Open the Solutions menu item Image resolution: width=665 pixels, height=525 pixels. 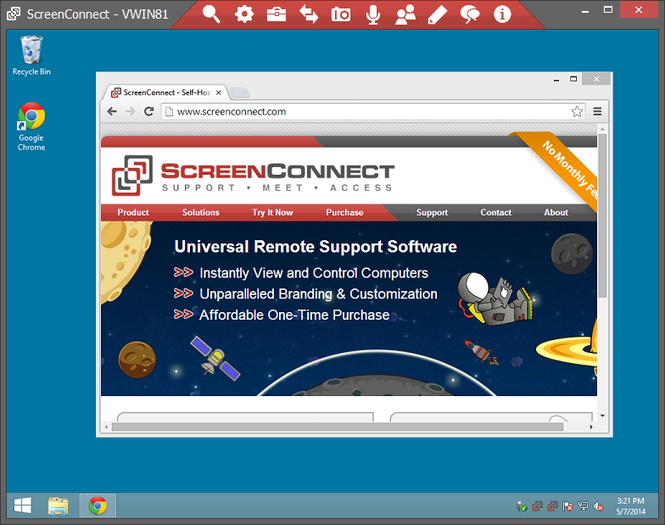(201, 212)
